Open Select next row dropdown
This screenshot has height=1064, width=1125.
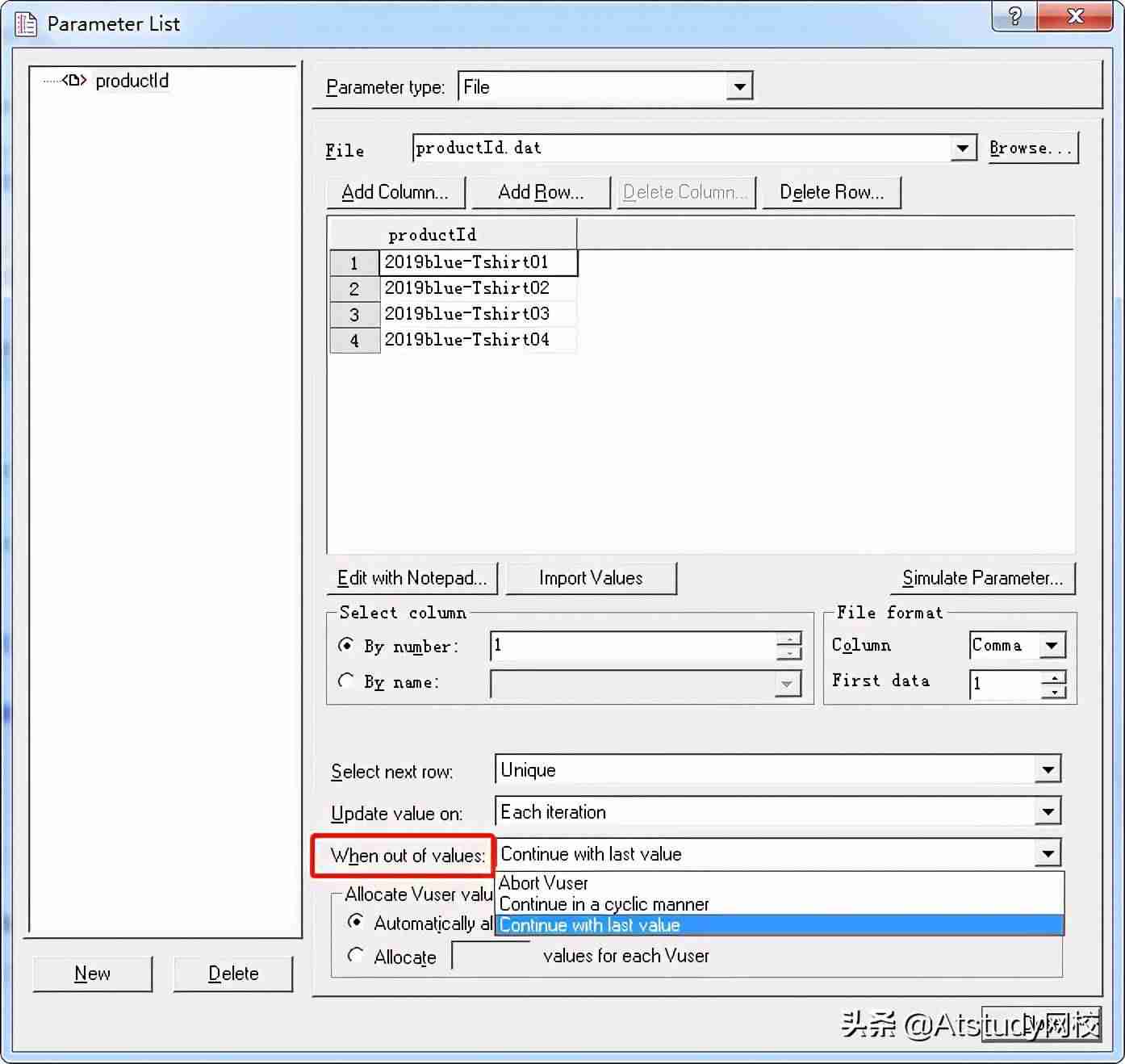(x=1047, y=769)
